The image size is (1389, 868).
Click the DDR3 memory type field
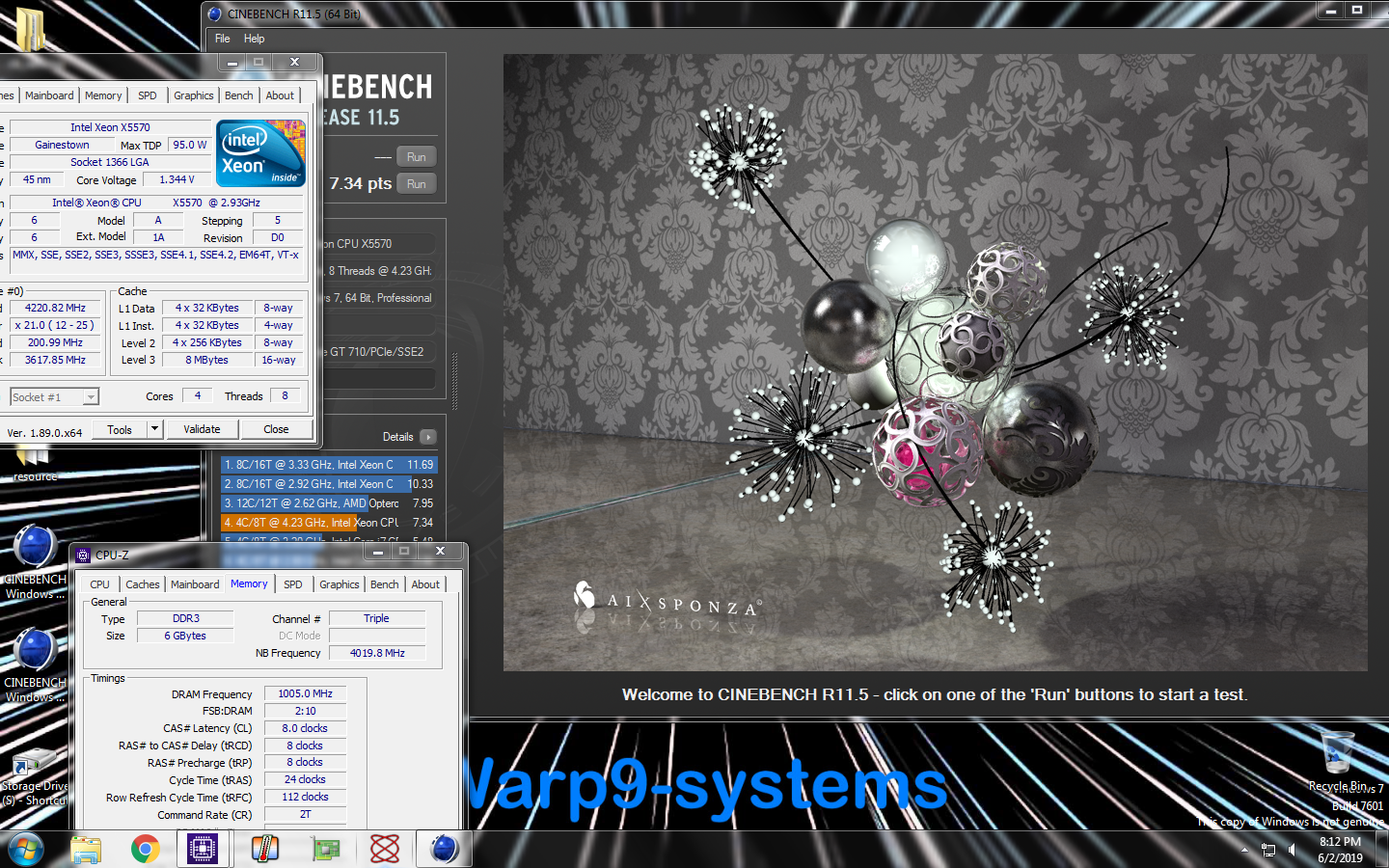(x=185, y=618)
